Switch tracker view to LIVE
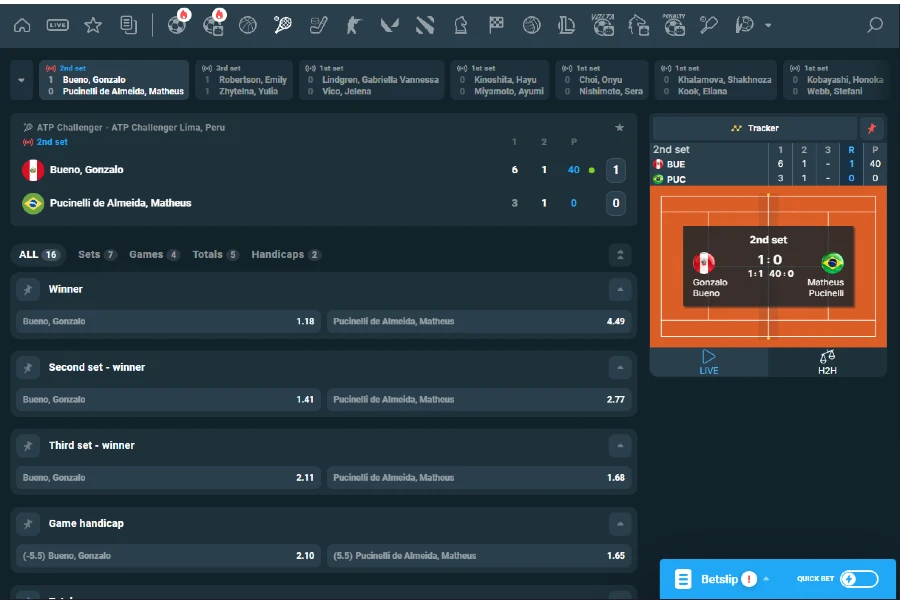This screenshot has width=900, height=600. (708, 364)
